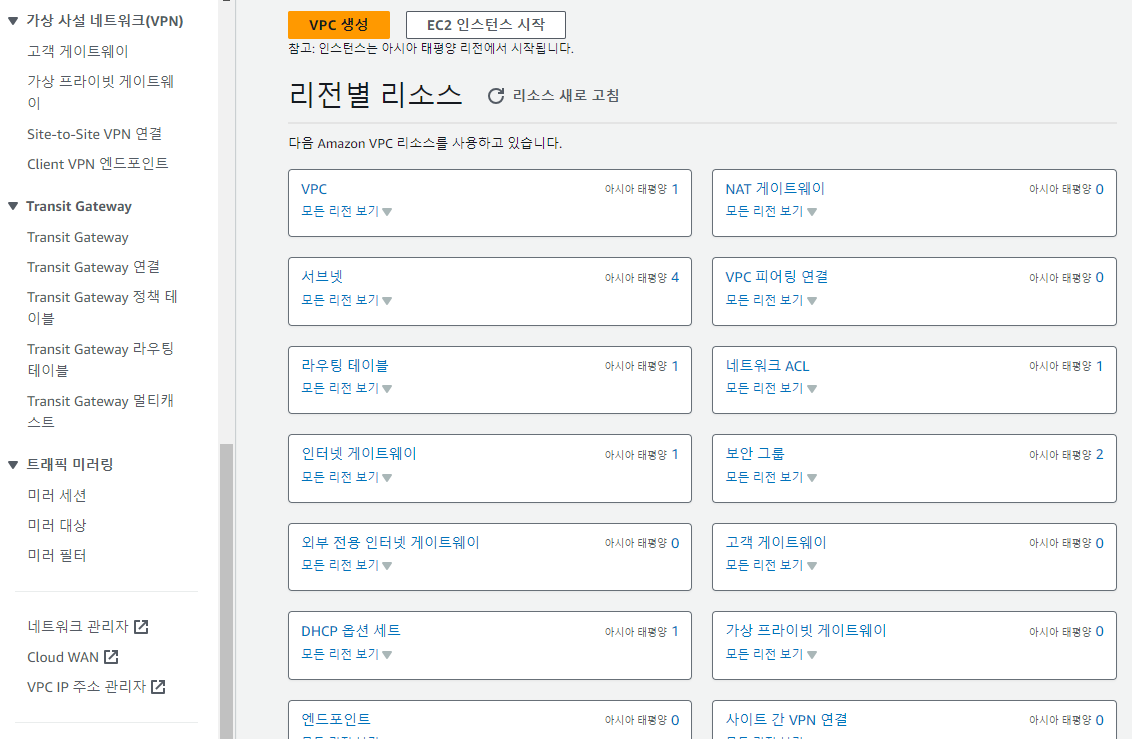This screenshot has width=1132, height=739.
Task: Open the 보안 그룹 resource link
Action: pos(755,454)
